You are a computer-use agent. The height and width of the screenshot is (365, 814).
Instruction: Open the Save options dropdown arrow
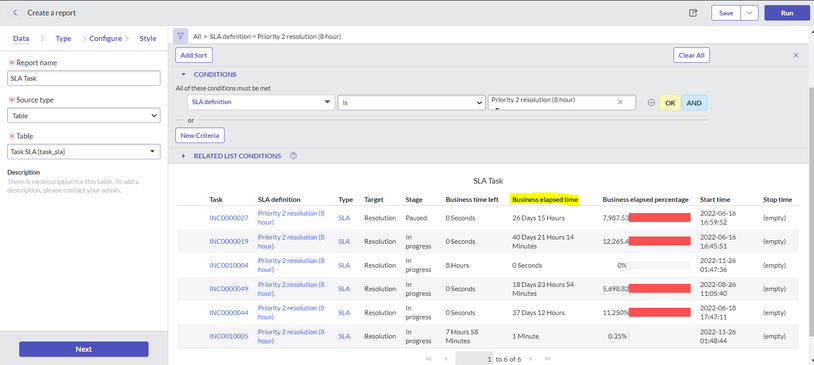tap(749, 13)
